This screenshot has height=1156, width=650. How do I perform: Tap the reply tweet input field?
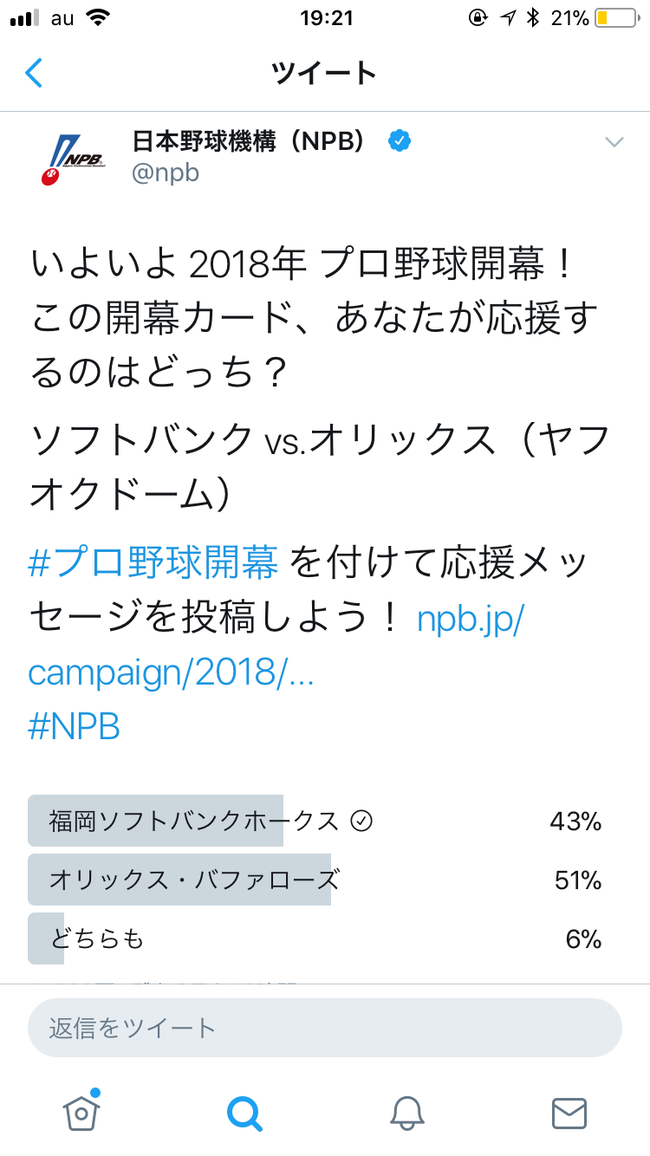point(324,1027)
